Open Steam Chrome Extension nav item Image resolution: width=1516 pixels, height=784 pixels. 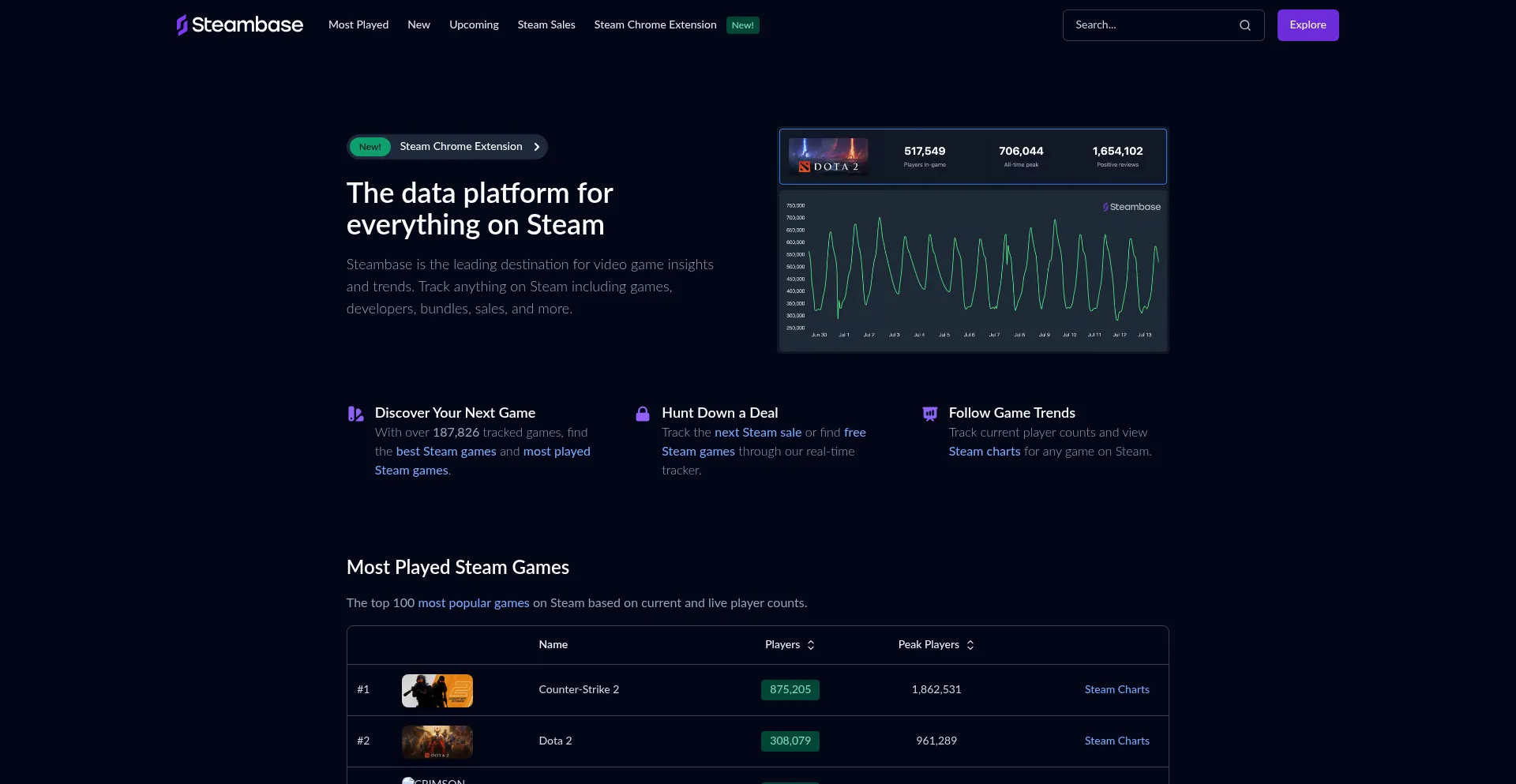pos(655,25)
